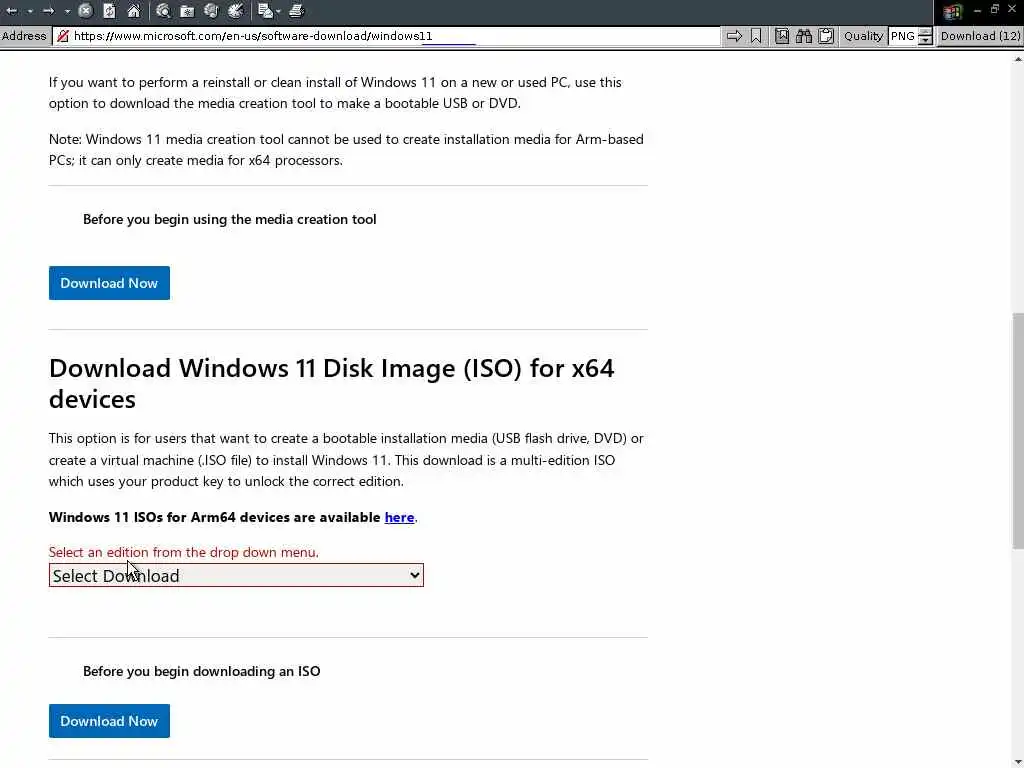Stop loading with the Stop icon
This screenshot has height=768, width=1024.
click(x=86, y=11)
